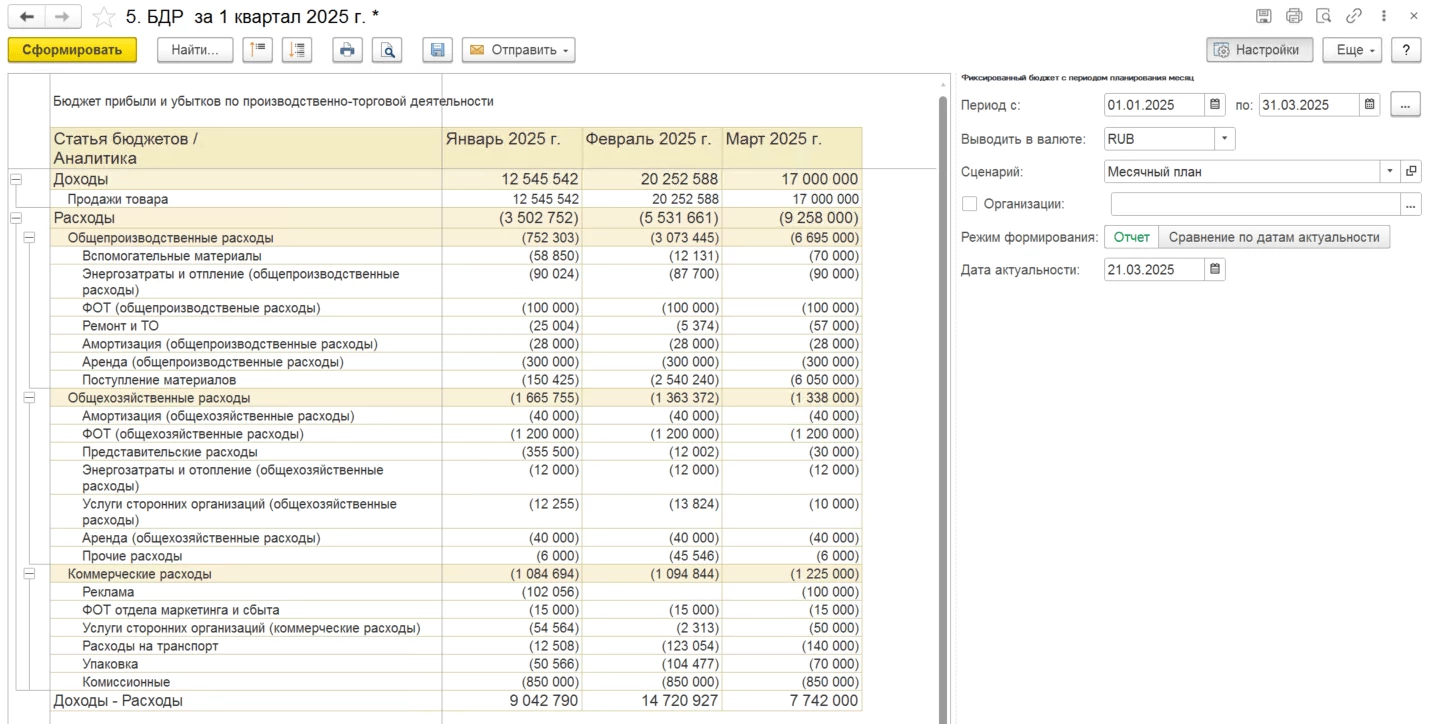Image resolution: width=1430 pixels, height=724 pixels.
Task: Expand all report groups toolbar icon
Action: click(x=298, y=50)
